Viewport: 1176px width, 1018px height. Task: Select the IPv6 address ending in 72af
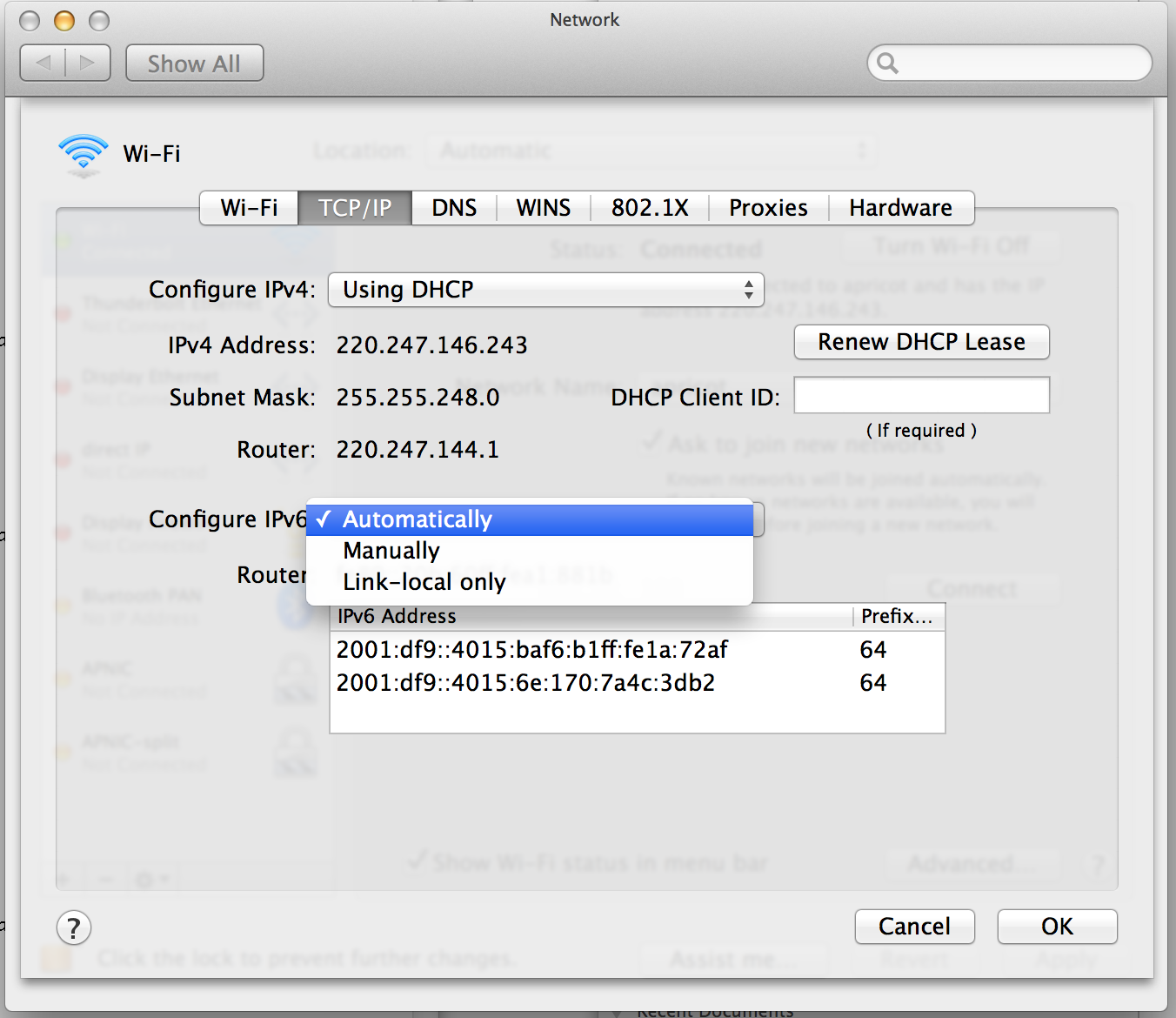point(532,650)
